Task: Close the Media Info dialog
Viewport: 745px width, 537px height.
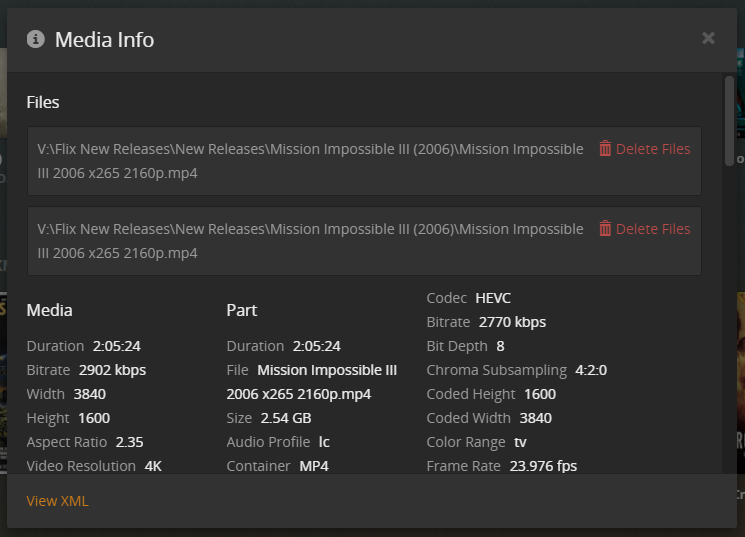Action: (x=708, y=38)
